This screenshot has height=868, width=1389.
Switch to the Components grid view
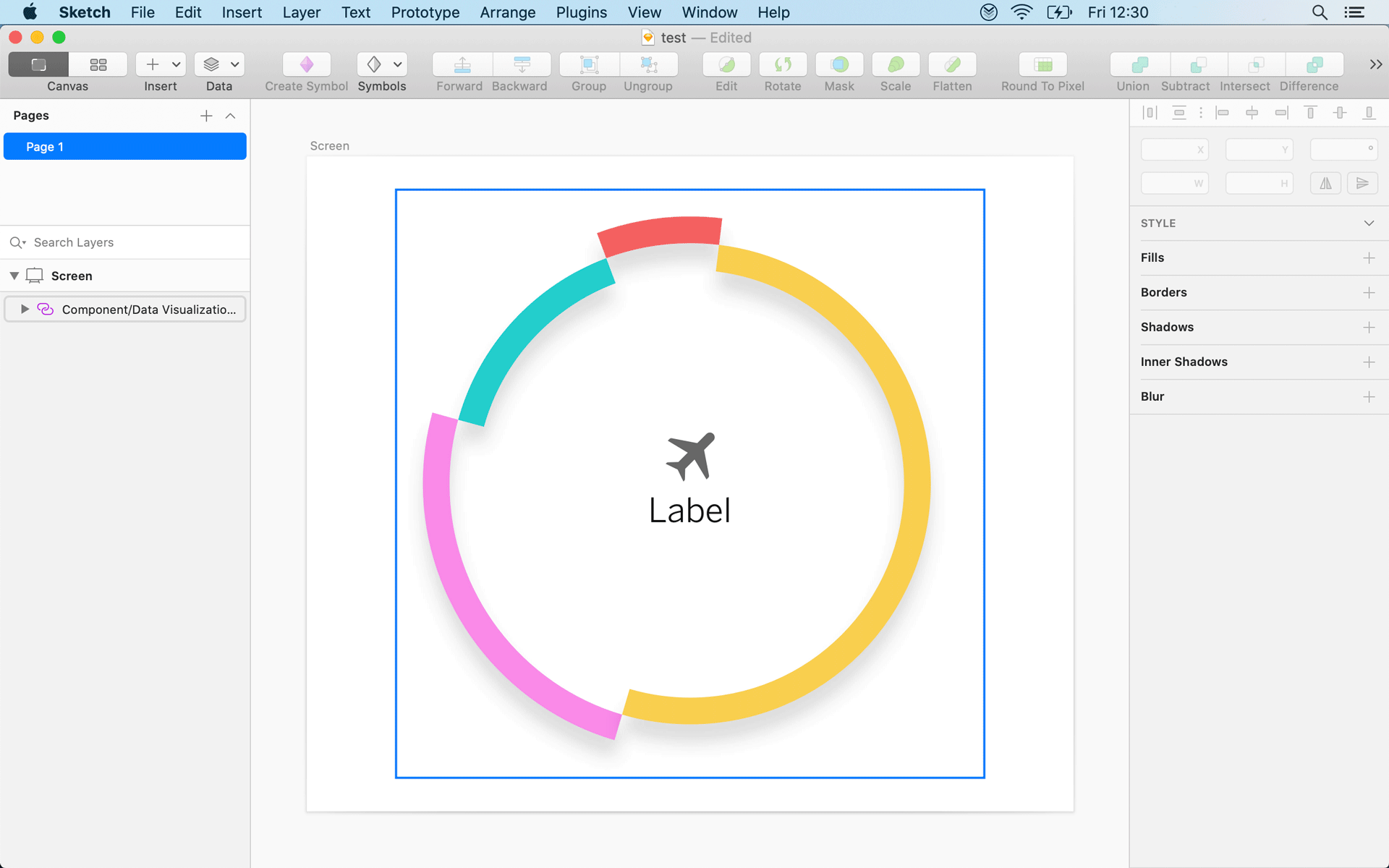[98, 64]
